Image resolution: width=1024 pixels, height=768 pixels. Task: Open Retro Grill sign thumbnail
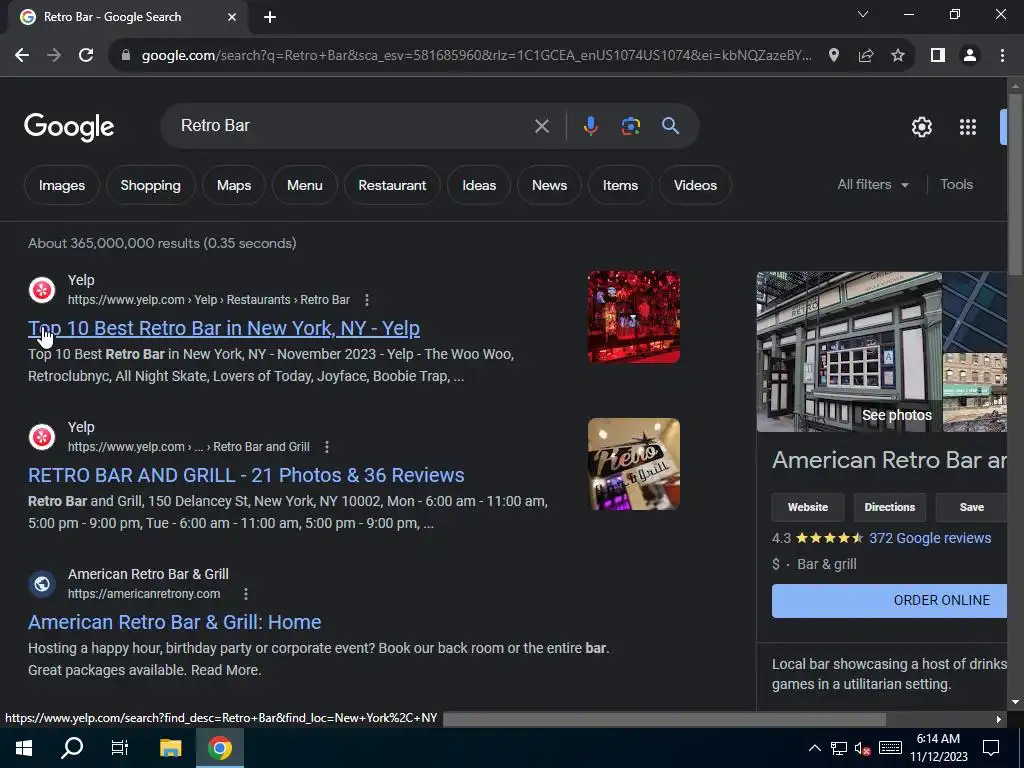(633, 464)
